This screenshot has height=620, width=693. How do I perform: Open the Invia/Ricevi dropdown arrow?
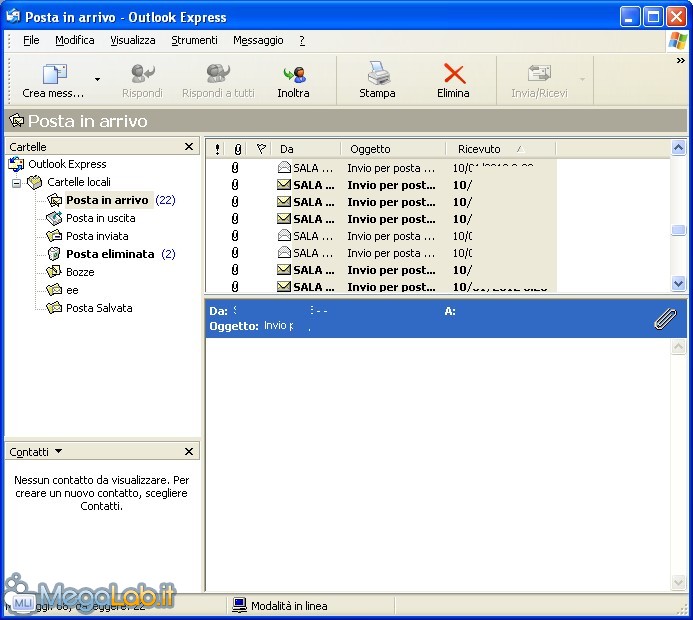click(583, 80)
